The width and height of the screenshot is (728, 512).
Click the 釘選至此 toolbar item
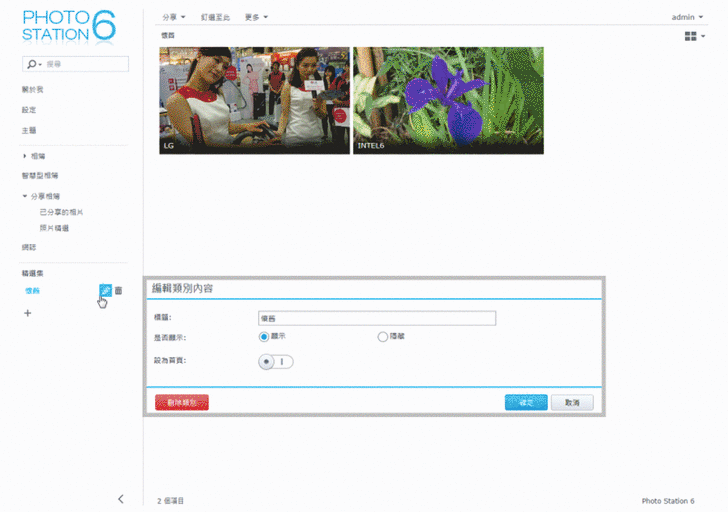(215, 17)
